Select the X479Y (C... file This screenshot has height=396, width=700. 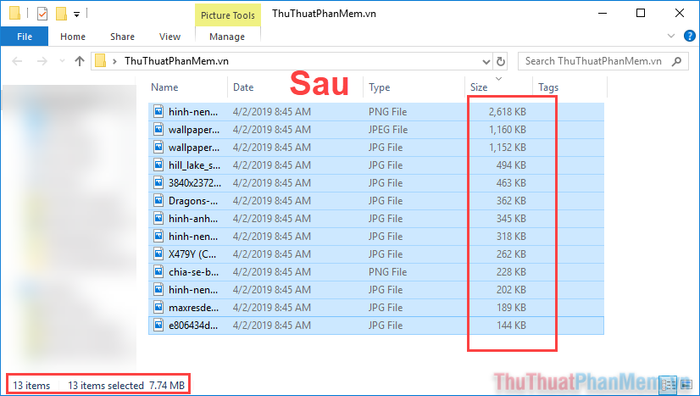(376, 254)
